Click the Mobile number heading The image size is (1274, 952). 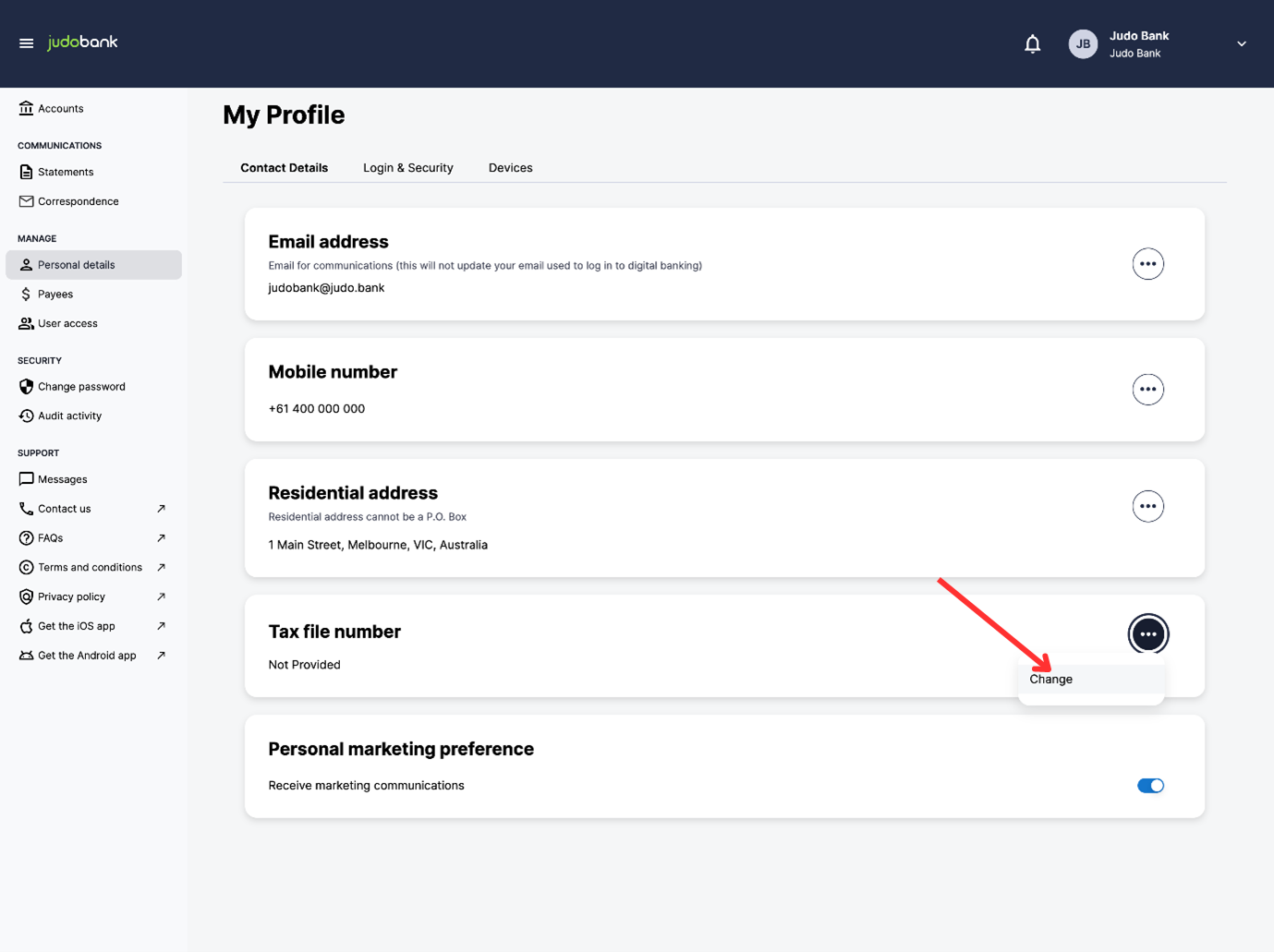(x=333, y=372)
